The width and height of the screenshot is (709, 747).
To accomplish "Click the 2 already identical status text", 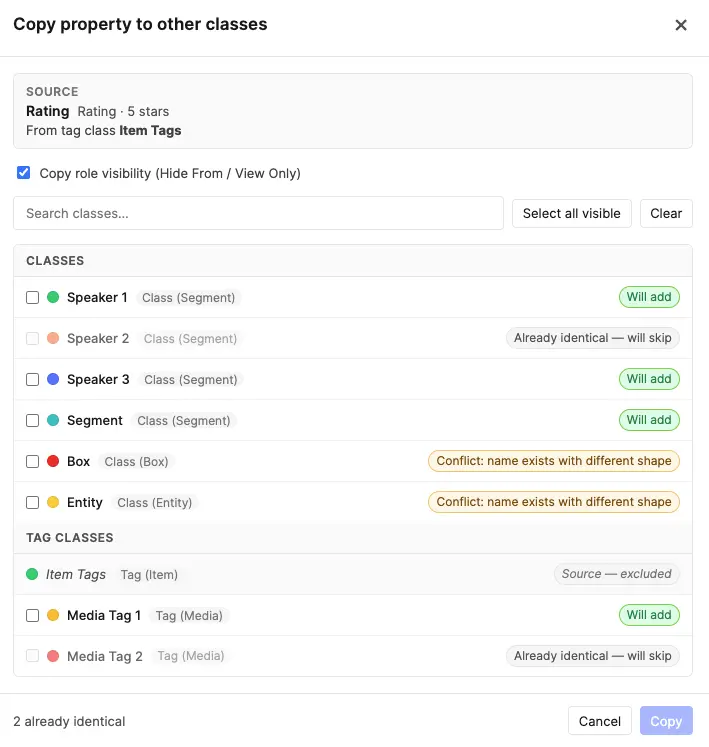I will pyautogui.click(x=69, y=721).
